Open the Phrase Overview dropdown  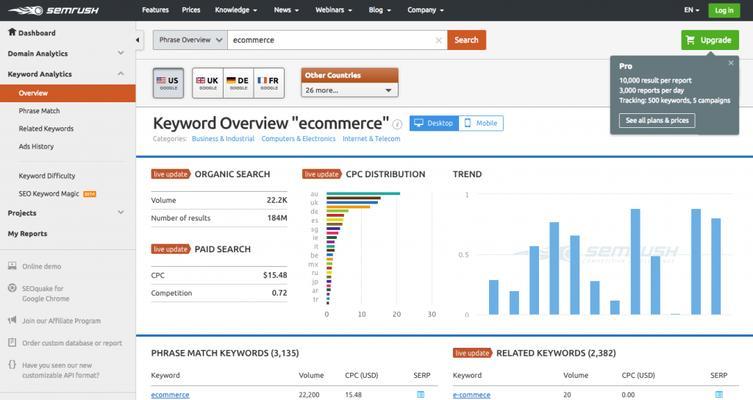pyautogui.click(x=190, y=40)
